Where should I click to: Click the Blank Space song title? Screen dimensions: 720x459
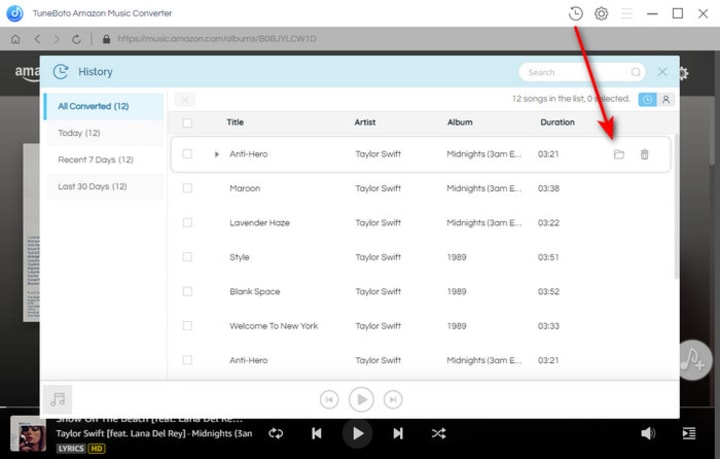click(x=254, y=291)
